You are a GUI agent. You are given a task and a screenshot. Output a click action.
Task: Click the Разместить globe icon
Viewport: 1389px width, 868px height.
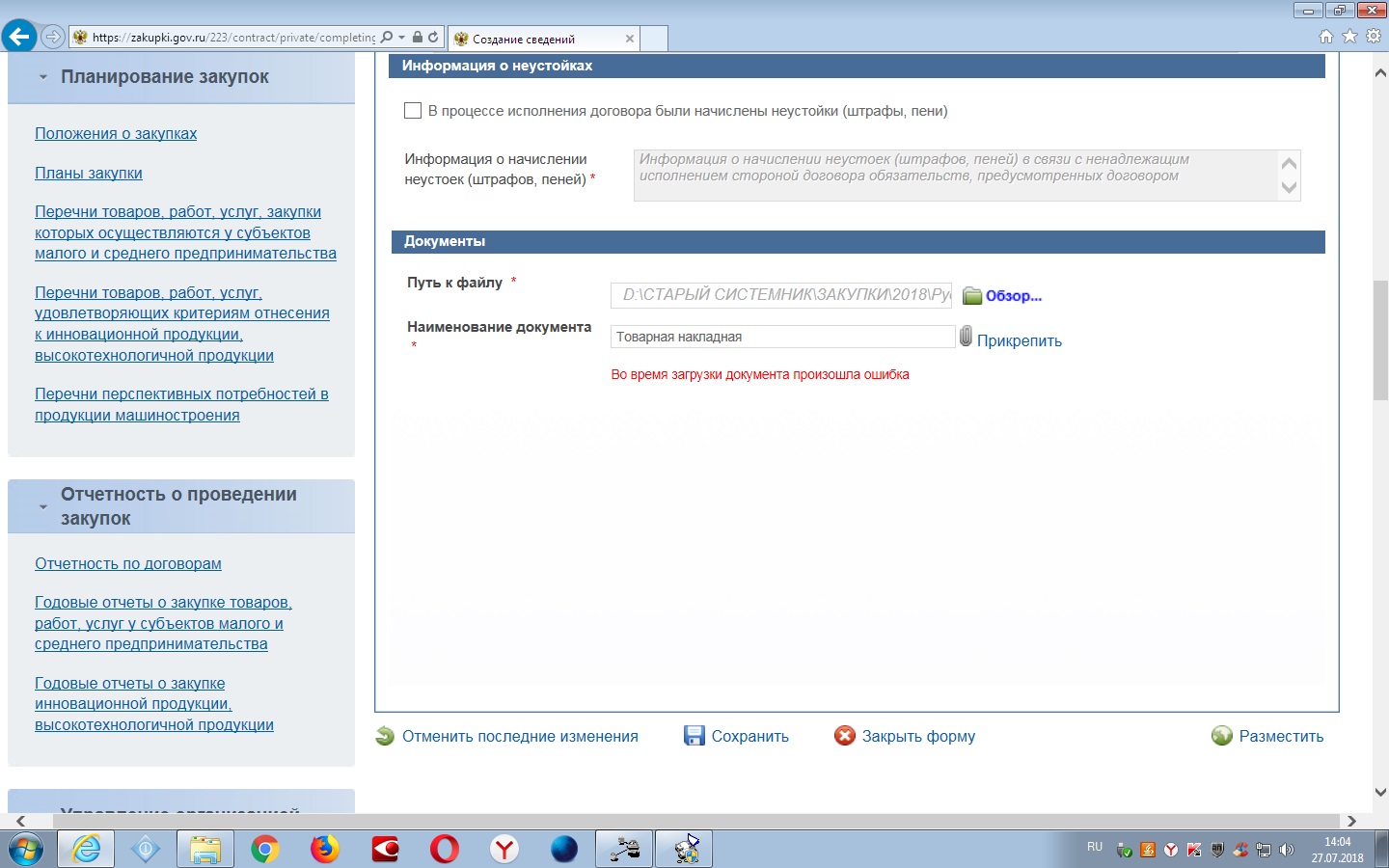tap(1222, 736)
